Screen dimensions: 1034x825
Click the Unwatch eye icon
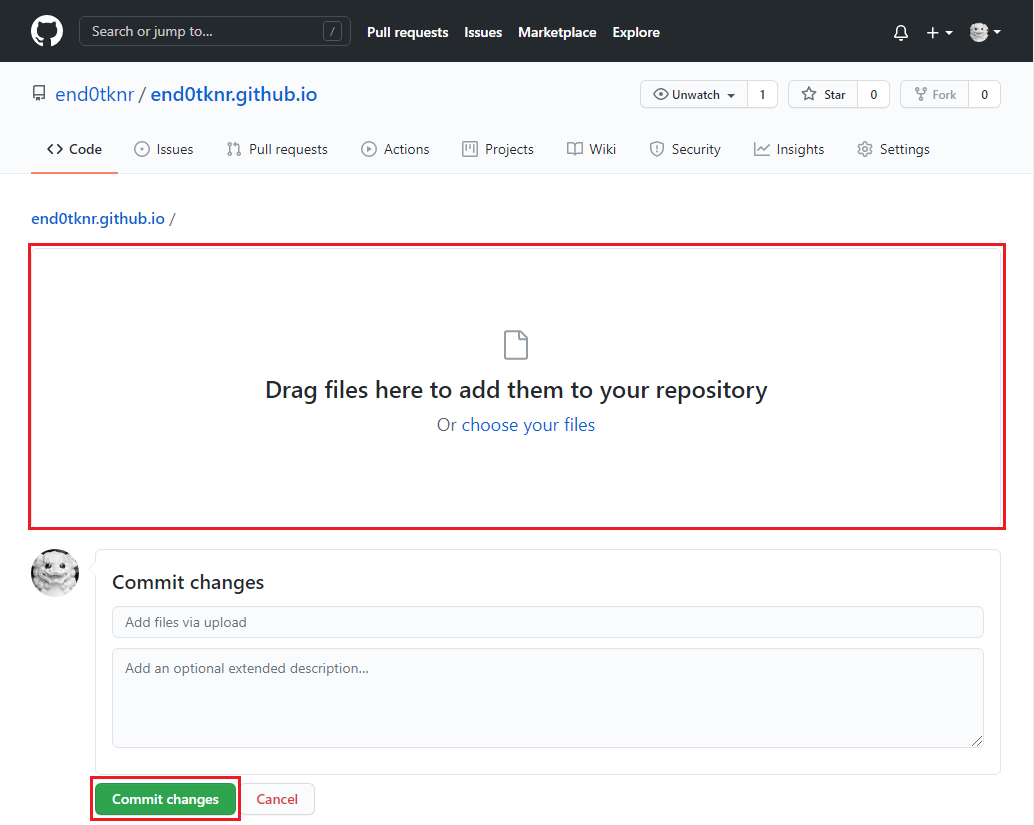point(661,94)
